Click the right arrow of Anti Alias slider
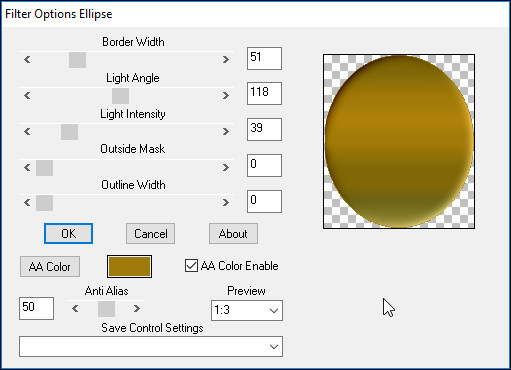 tap(137, 309)
